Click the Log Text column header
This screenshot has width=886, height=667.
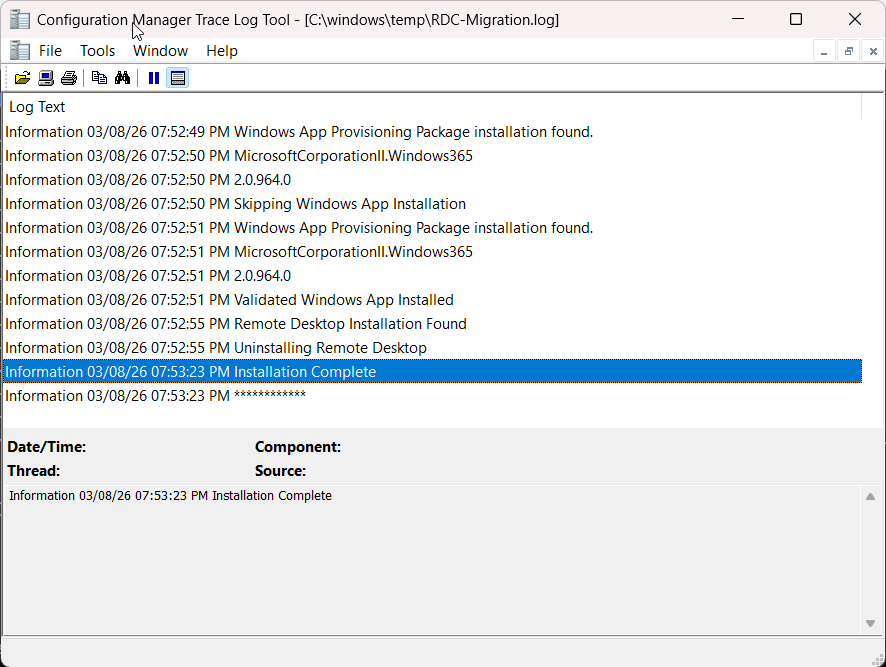point(38,107)
